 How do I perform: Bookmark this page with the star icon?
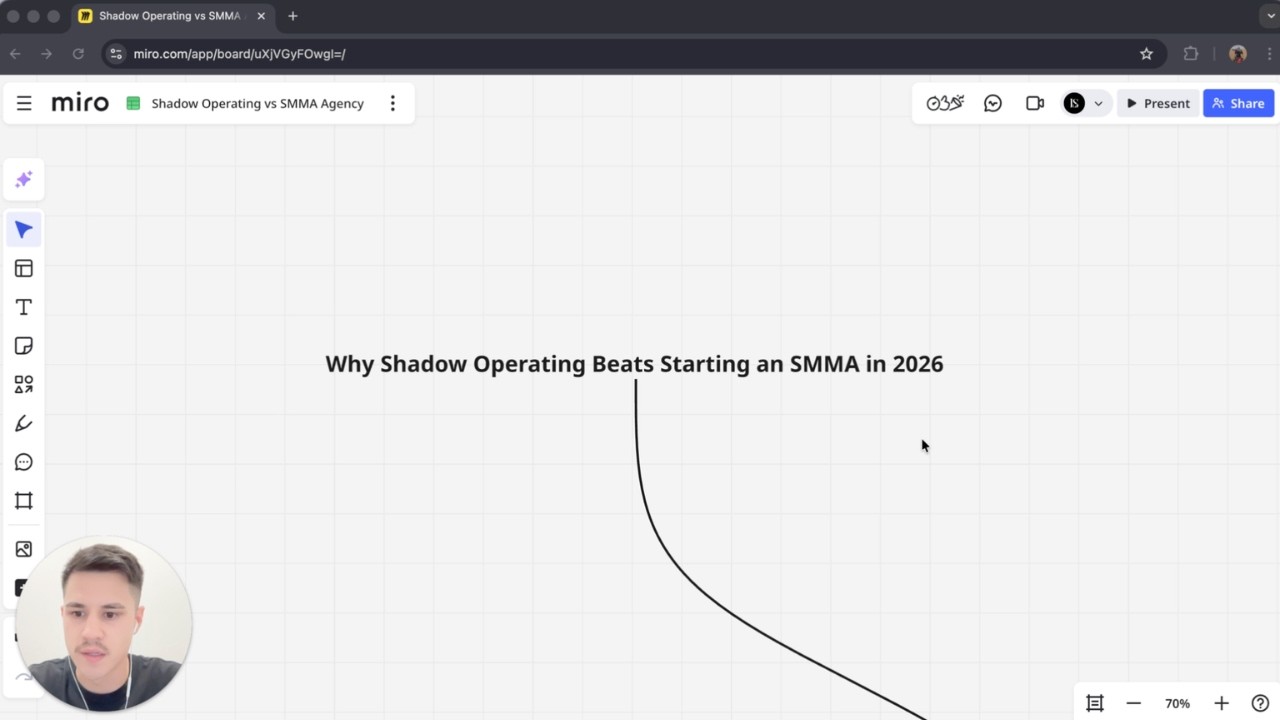tap(1146, 54)
